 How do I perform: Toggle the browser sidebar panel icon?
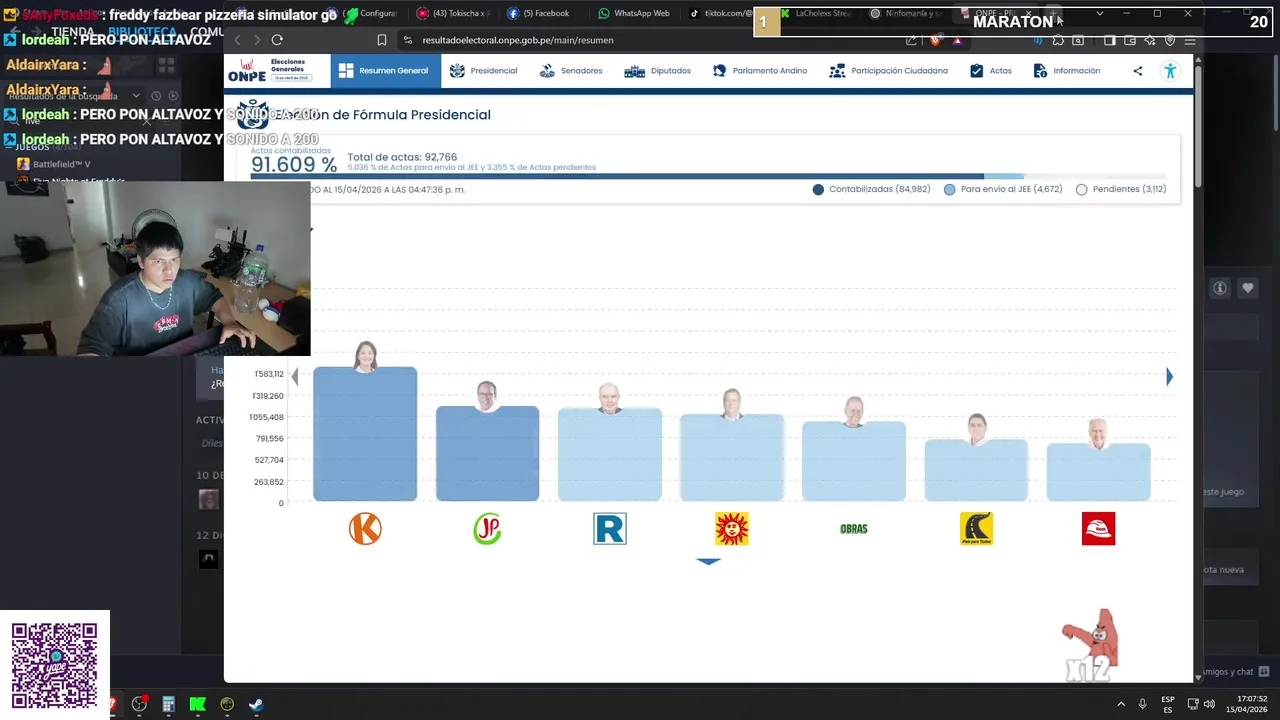[1110, 40]
